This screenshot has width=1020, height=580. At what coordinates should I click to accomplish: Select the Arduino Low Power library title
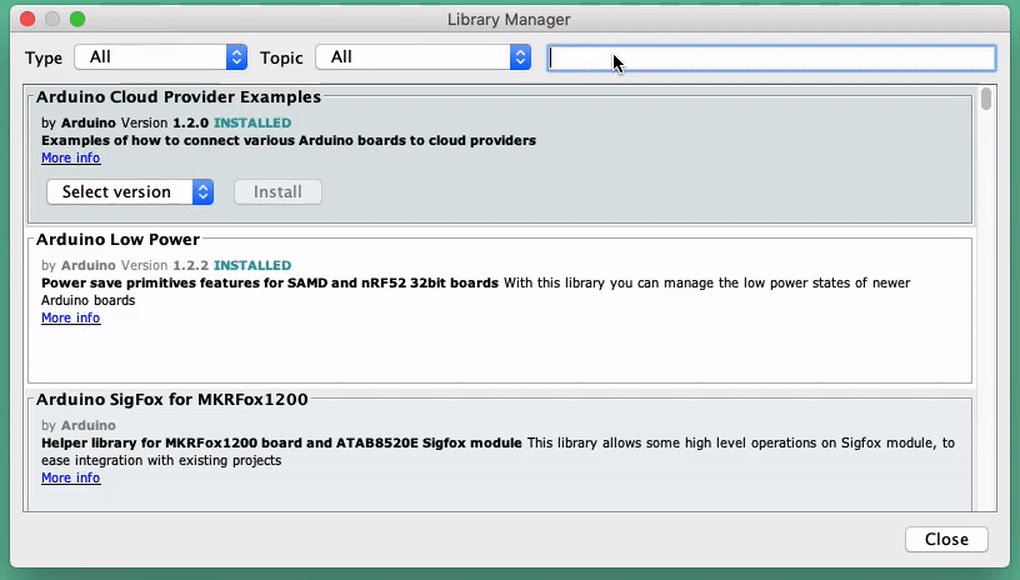point(118,239)
